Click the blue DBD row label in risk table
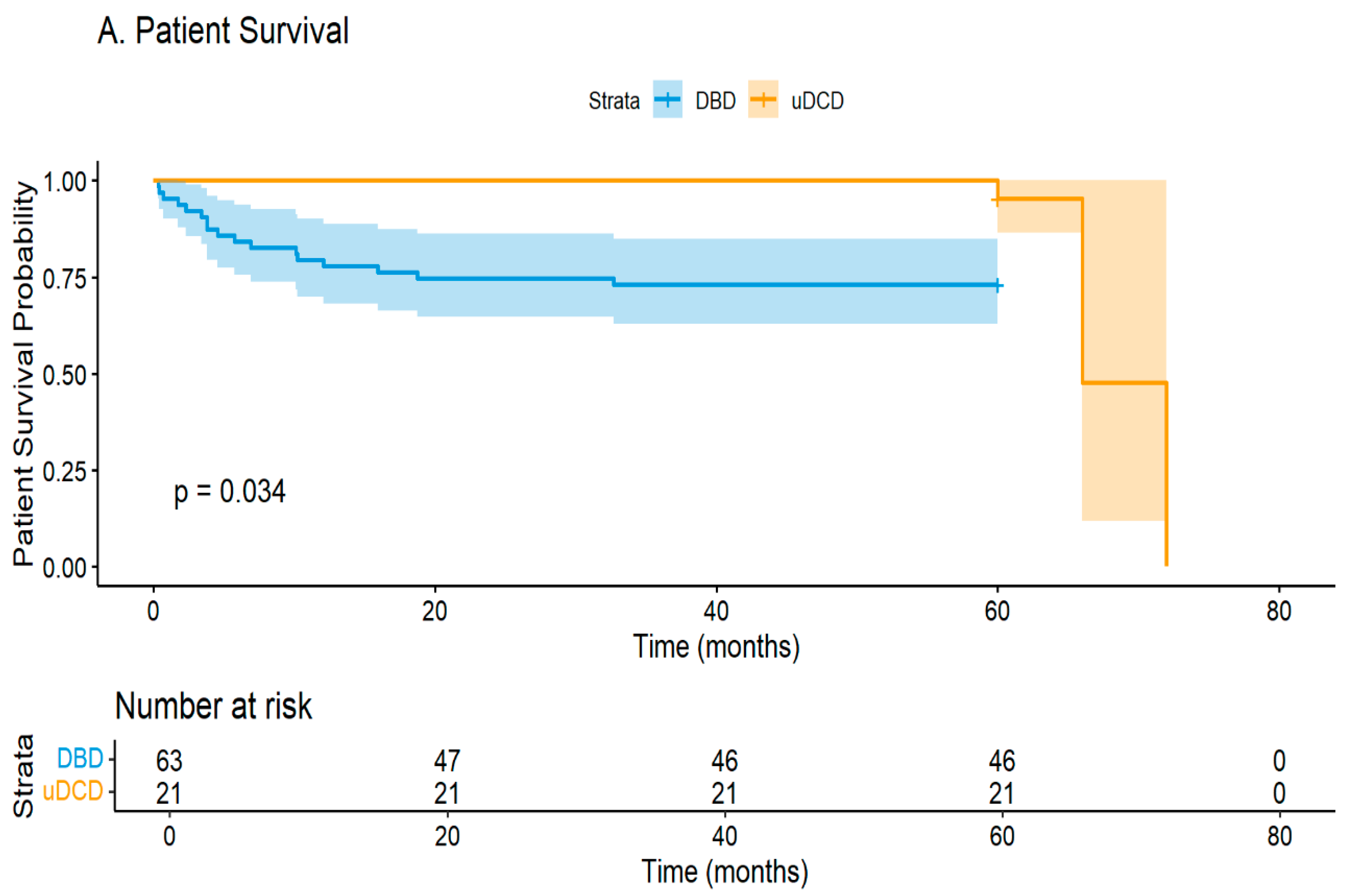The height and width of the screenshot is (896, 1347). click(80, 758)
